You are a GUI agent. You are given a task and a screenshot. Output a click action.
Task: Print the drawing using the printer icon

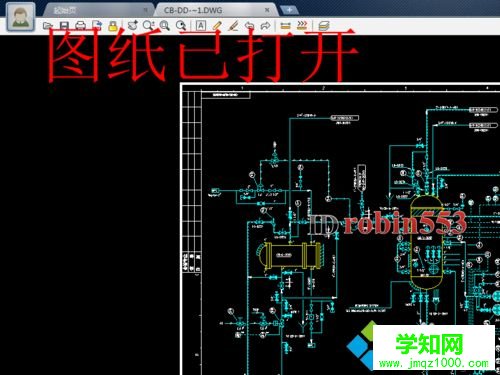81,25
